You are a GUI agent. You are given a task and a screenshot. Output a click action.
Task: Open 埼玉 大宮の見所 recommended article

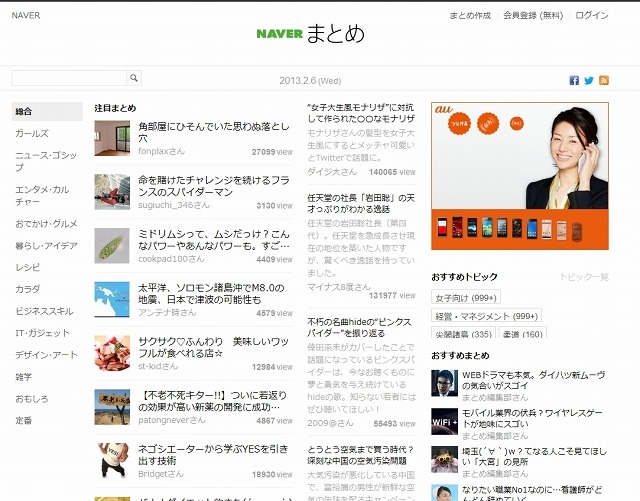(x=534, y=456)
